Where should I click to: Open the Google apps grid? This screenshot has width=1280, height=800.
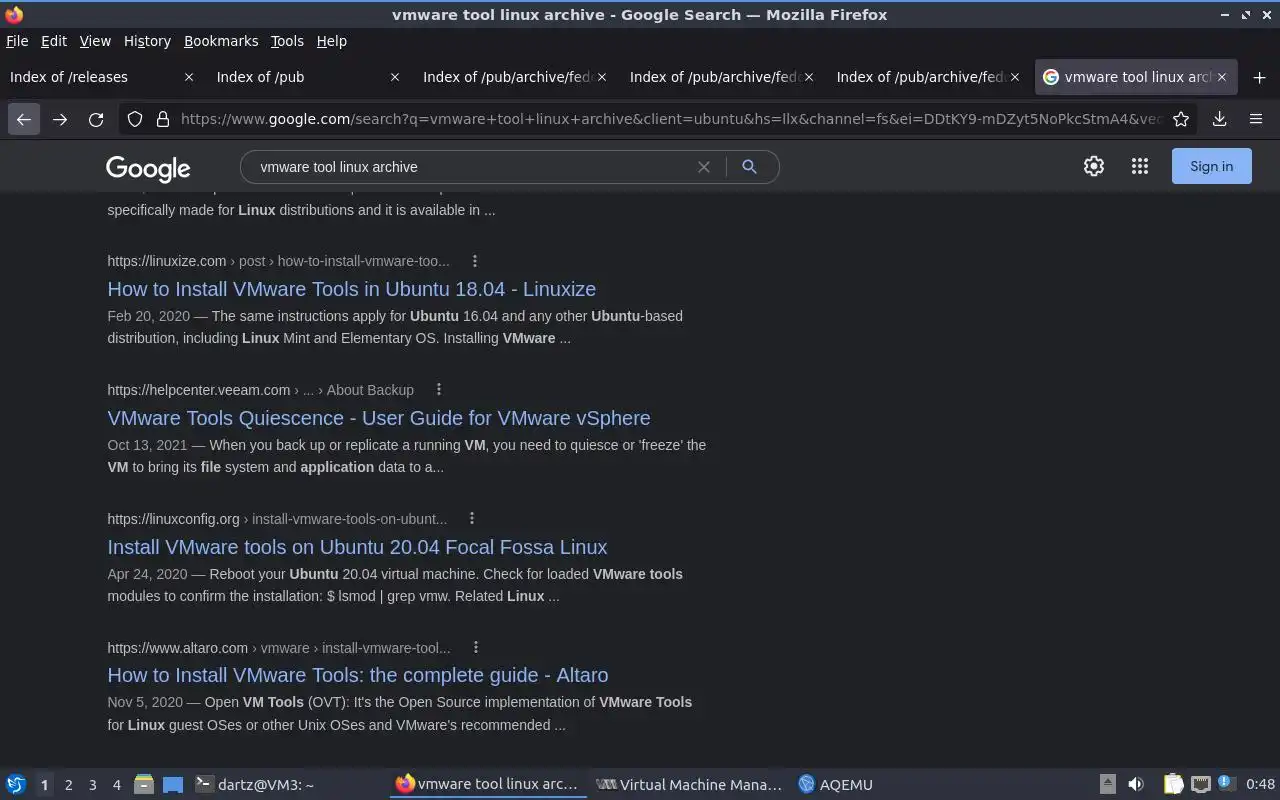pyautogui.click(x=1140, y=166)
